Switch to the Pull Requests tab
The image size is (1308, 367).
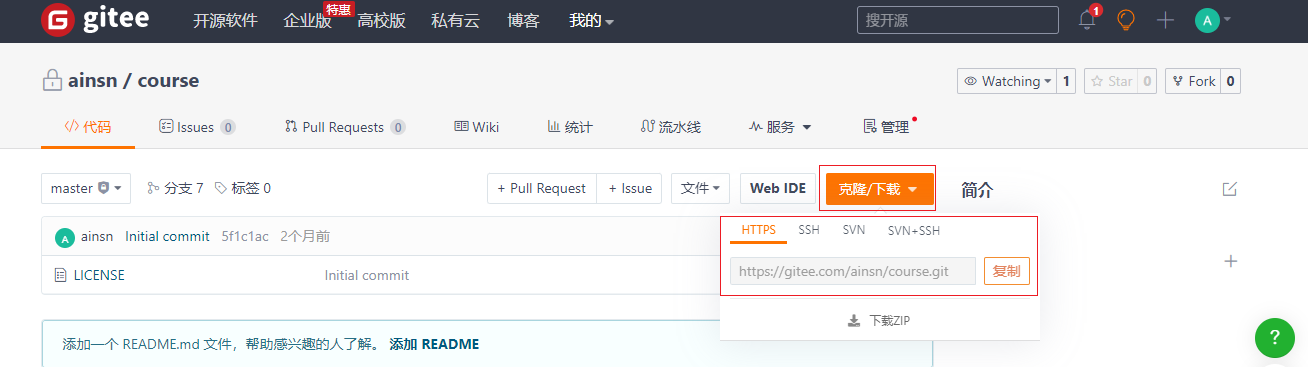click(x=345, y=127)
